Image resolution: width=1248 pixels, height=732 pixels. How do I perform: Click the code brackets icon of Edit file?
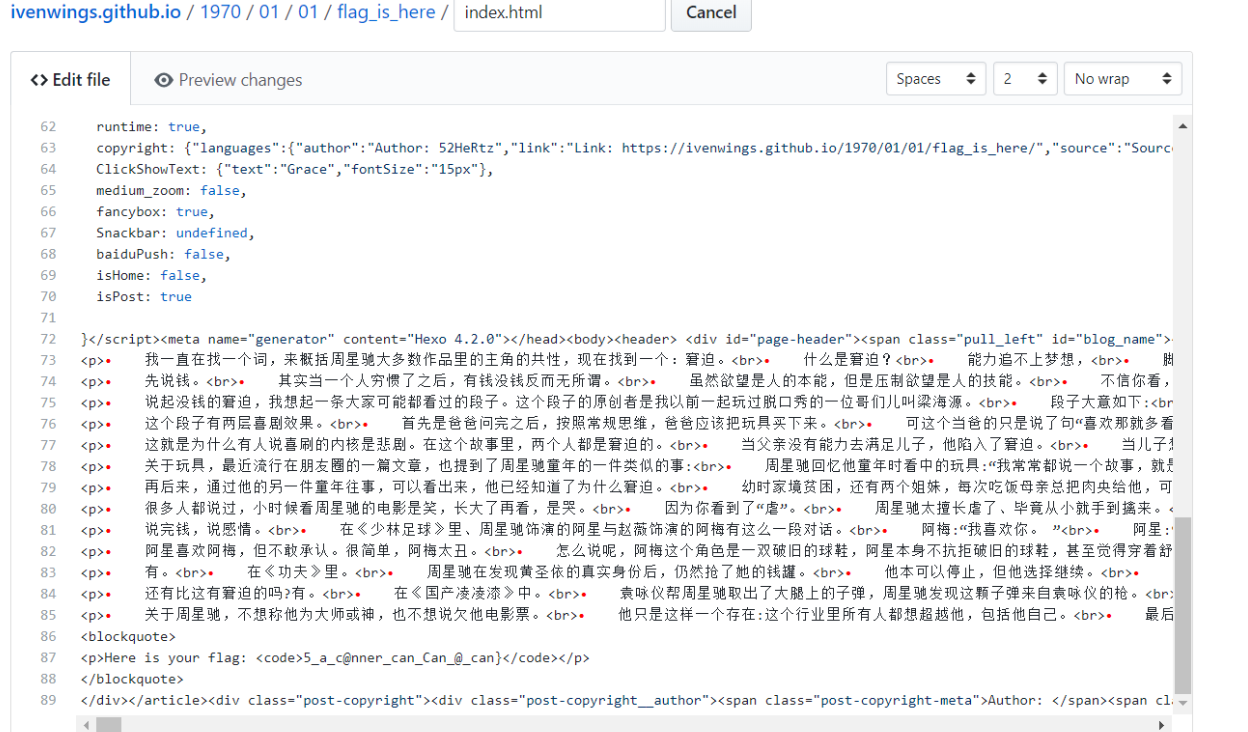pyautogui.click(x=39, y=80)
